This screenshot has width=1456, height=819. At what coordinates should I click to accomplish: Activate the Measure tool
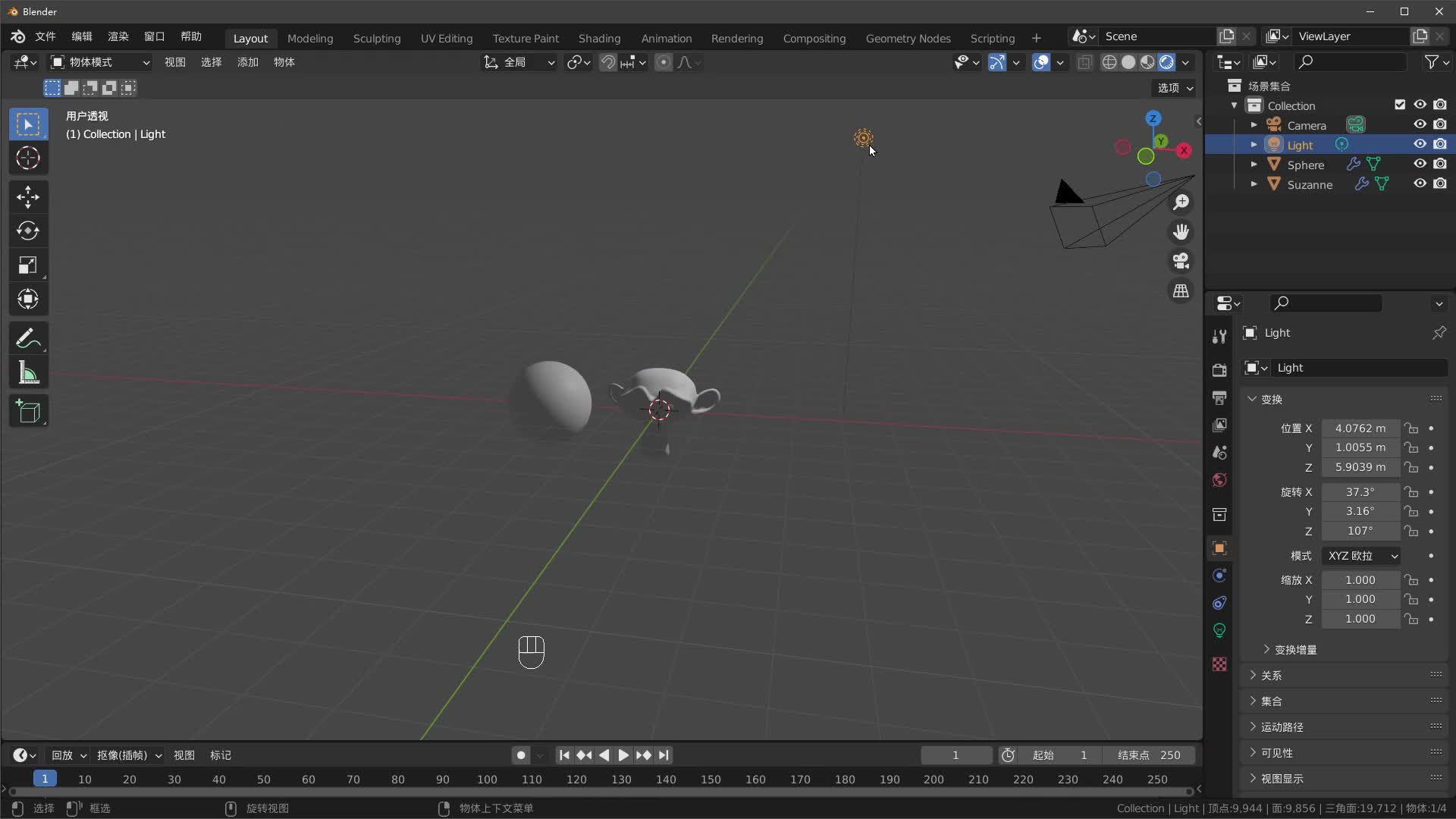[28, 373]
